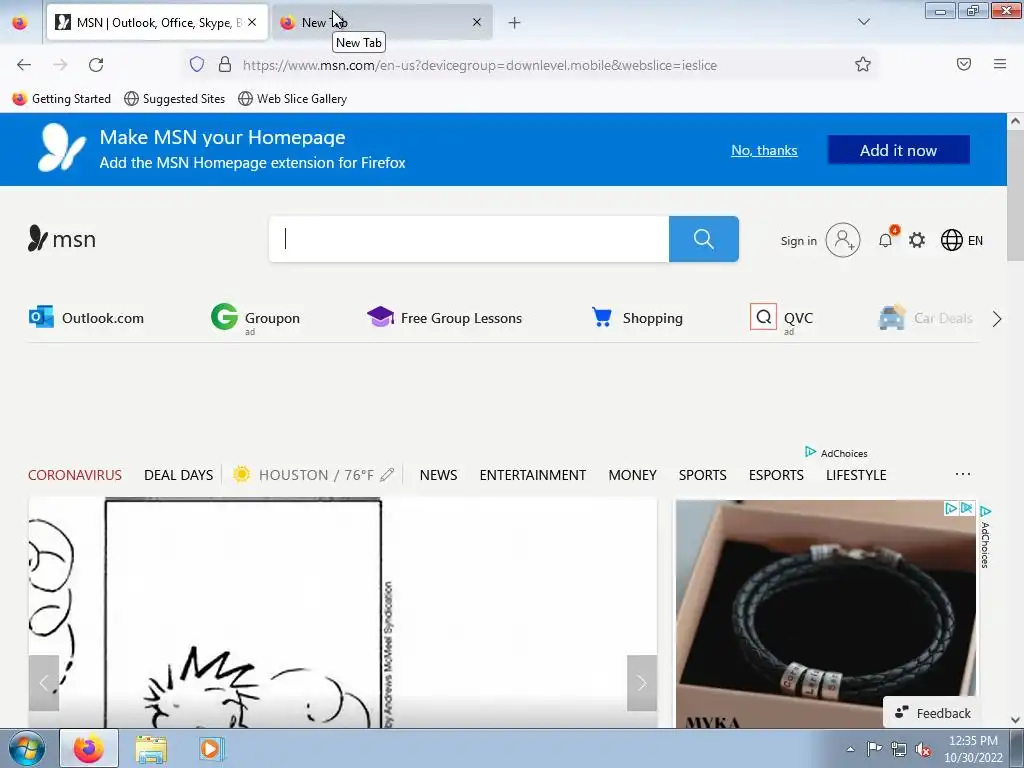Image resolution: width=1024 pixels, height=768 pixels.
Task: Open the Windows Start menu
Action: tap(27, 748)
